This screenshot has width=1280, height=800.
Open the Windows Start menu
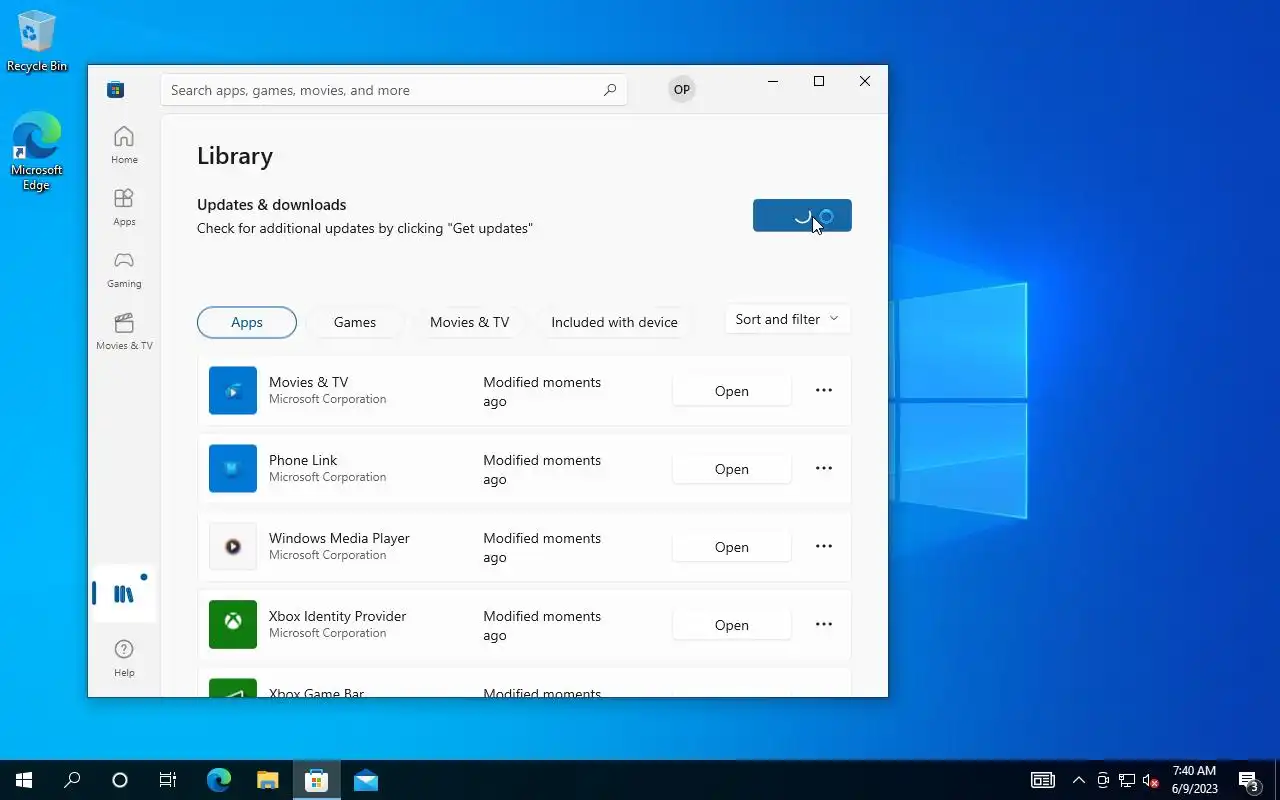pyautogui.click(x=24, y=780)
